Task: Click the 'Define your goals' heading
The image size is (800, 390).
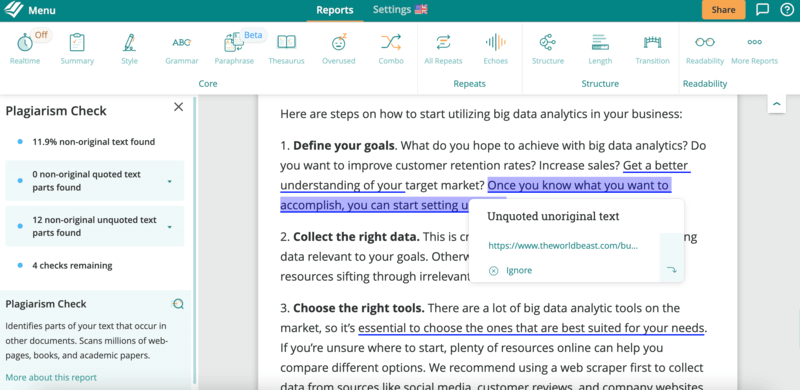Action: click(343, 145)
